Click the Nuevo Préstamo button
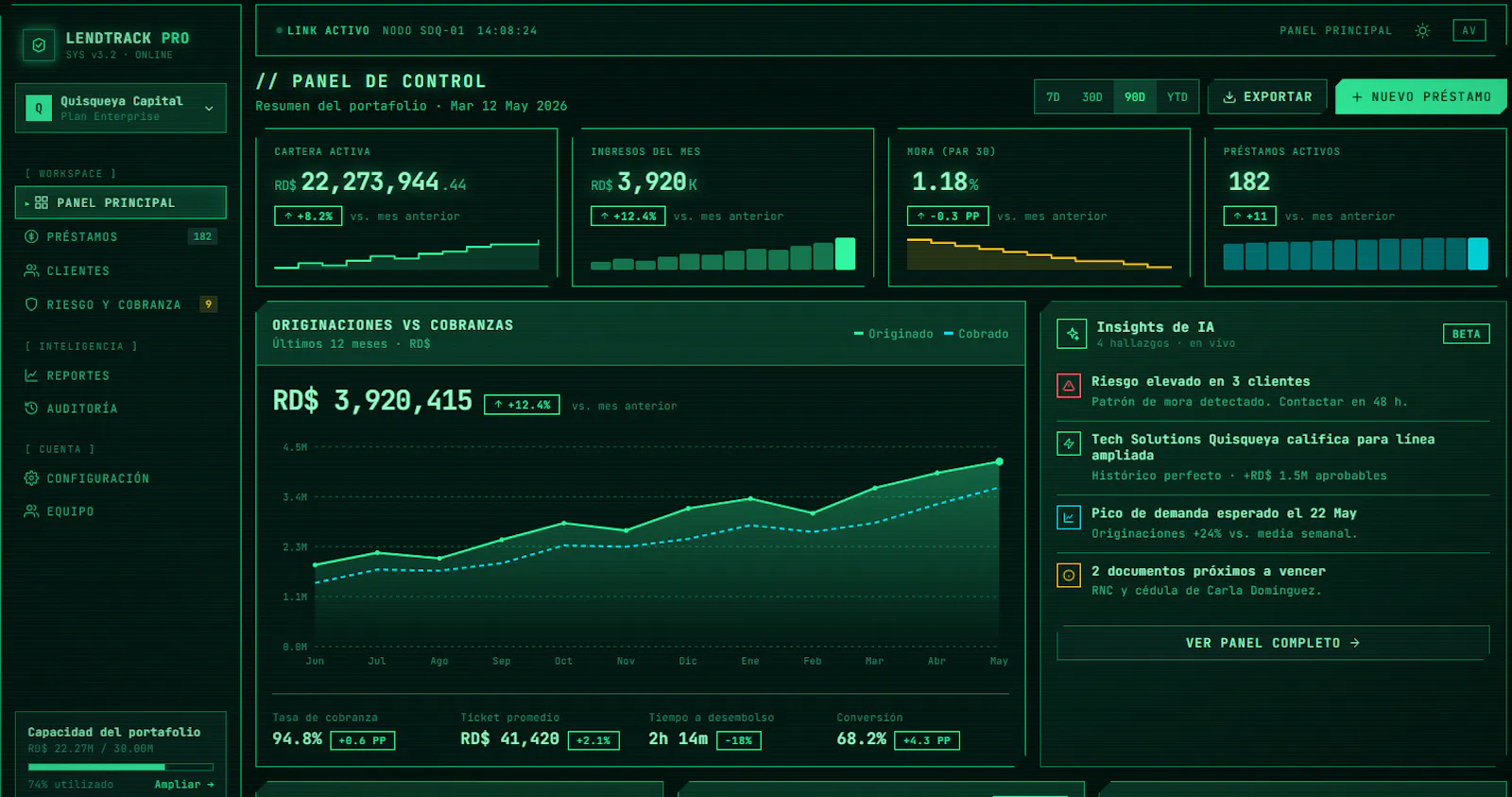This screenshot has width=1512, height=797. click(1421, 97)
